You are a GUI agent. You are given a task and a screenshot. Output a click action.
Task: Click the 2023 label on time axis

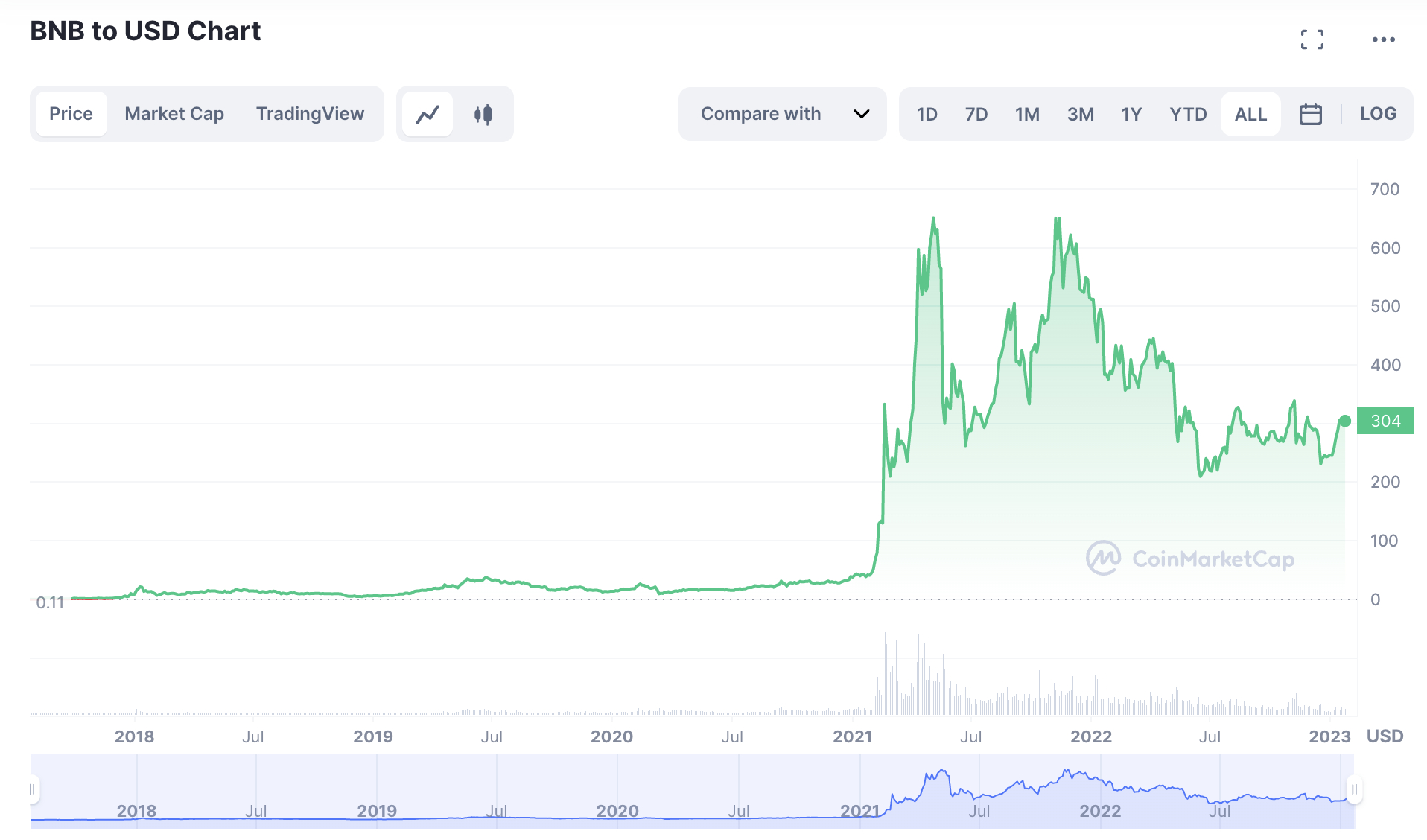(1329, 736)
